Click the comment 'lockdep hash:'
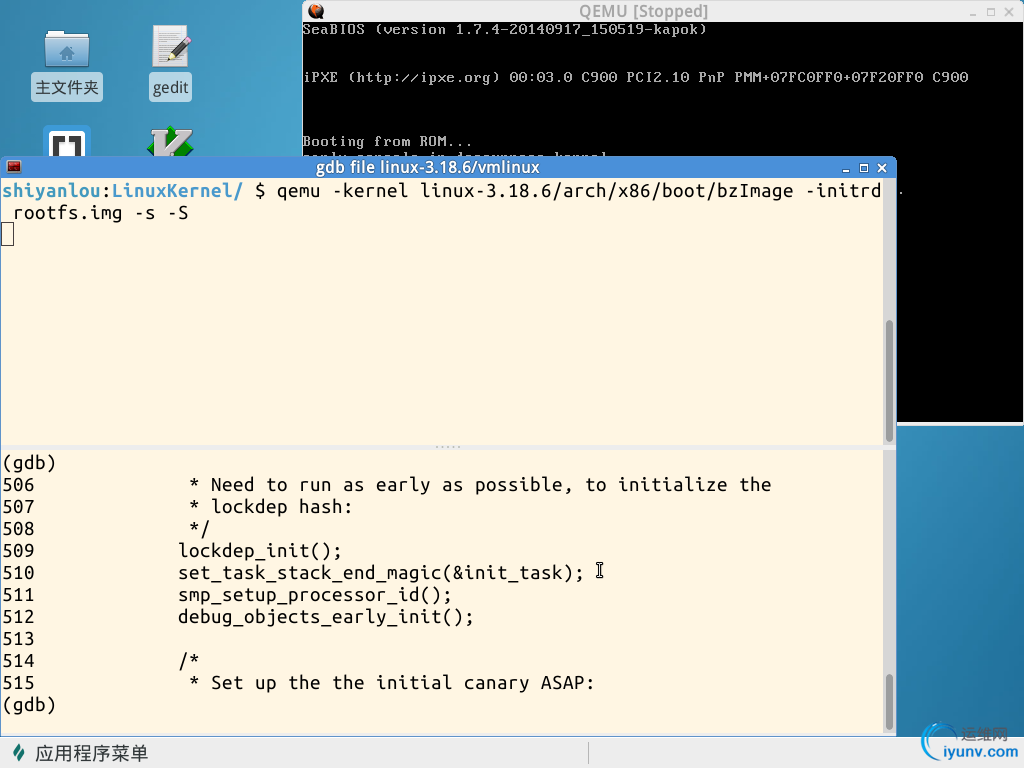1024x768 pixels. 281,507
